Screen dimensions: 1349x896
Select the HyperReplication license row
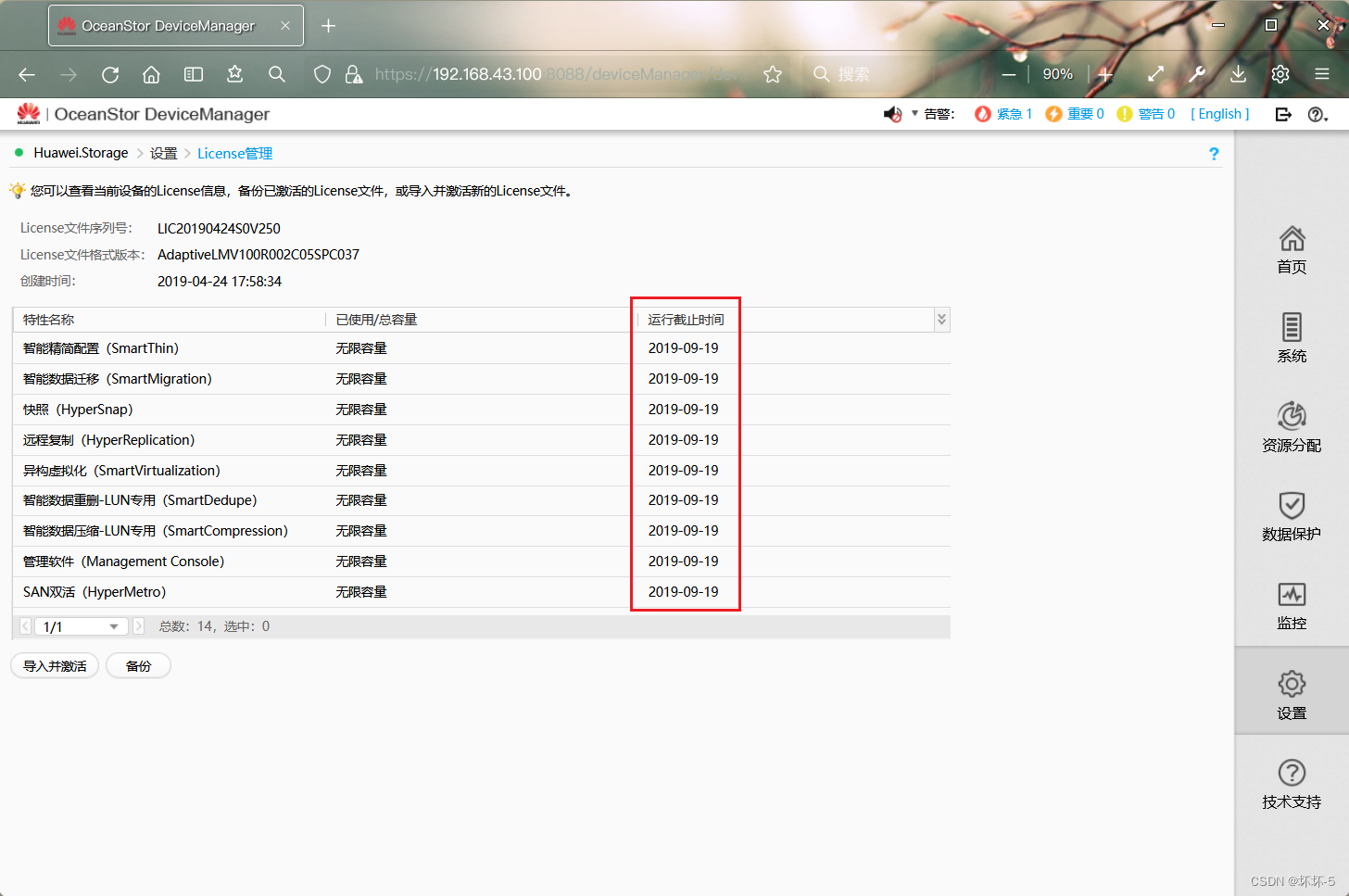click(x=482, y=440)
